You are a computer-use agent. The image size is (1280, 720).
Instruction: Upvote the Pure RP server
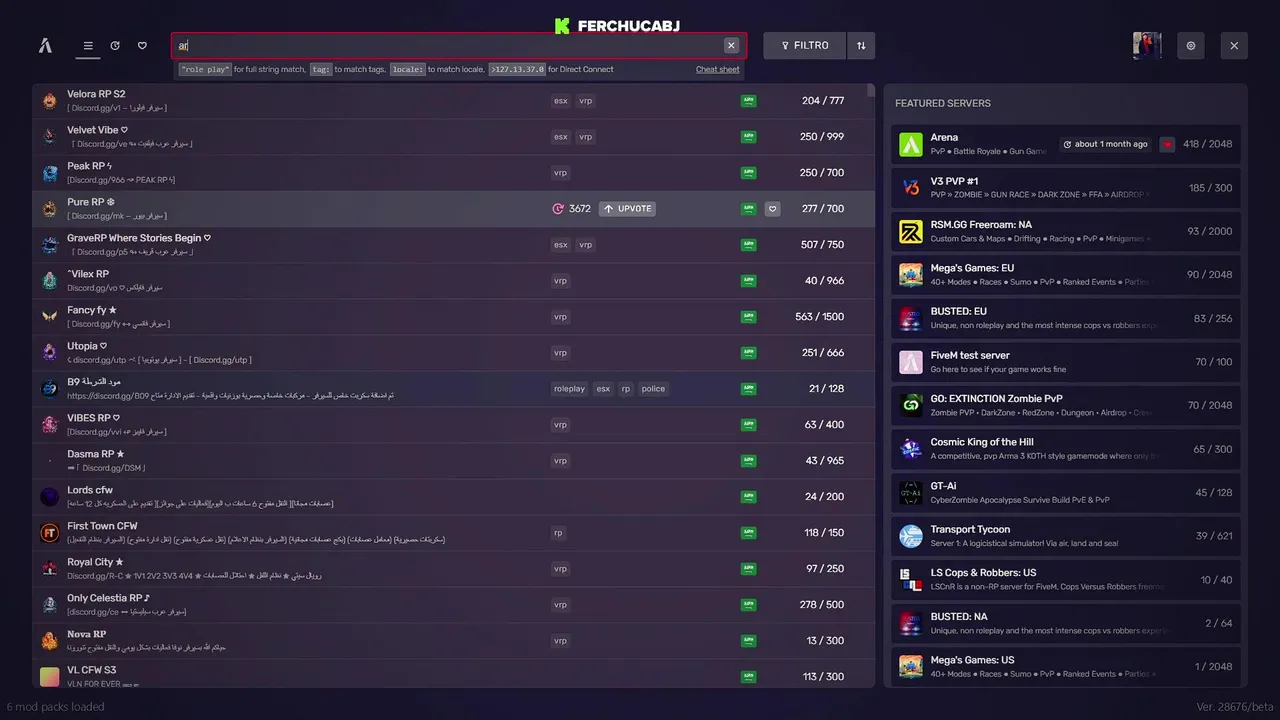(627, 209)
